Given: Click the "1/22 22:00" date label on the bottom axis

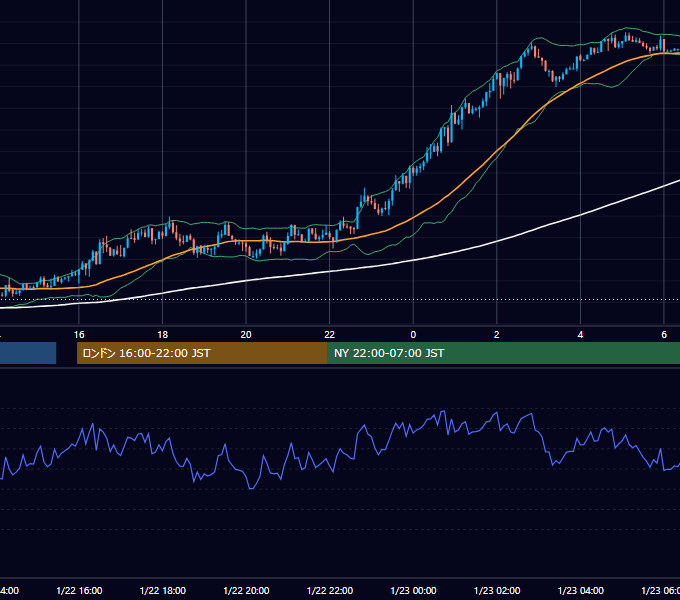Looking at the screenshot, I should point(330,591).
